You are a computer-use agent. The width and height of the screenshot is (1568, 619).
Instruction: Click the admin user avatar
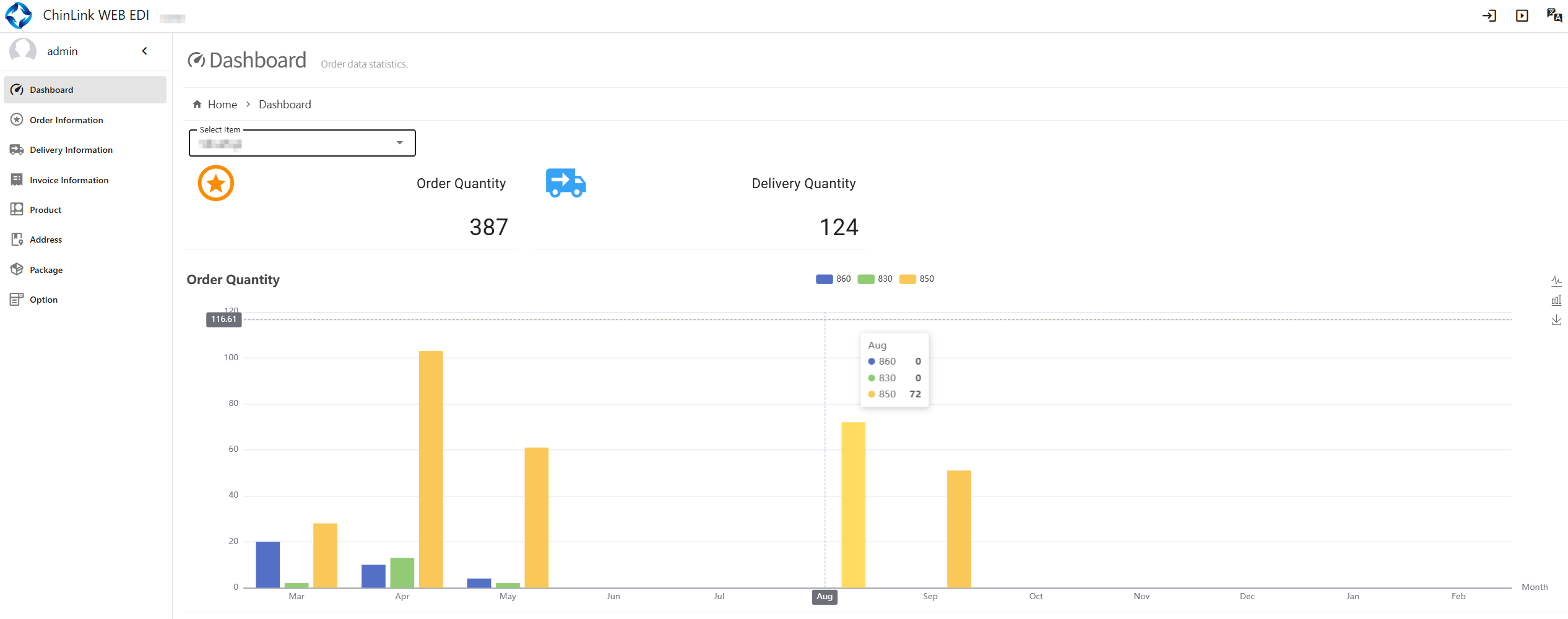tap(23, 51)
